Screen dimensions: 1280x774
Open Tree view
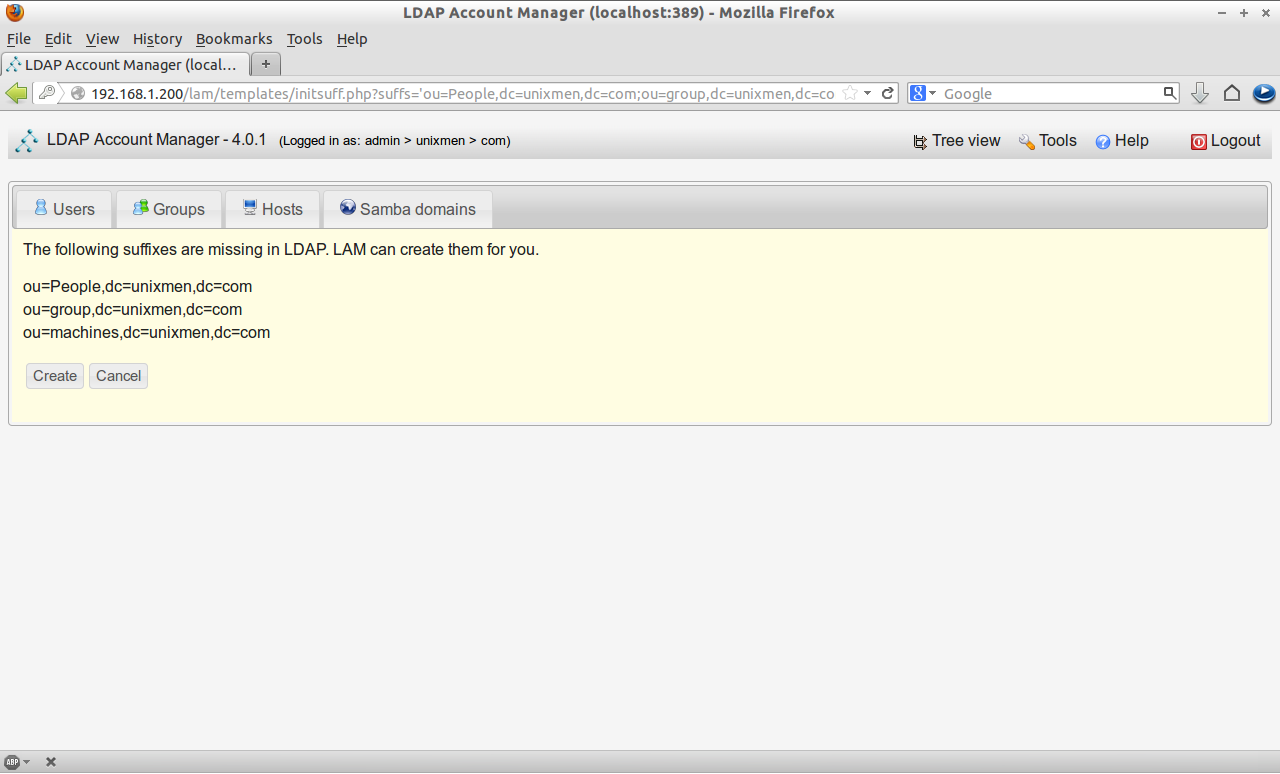(957, 141)
